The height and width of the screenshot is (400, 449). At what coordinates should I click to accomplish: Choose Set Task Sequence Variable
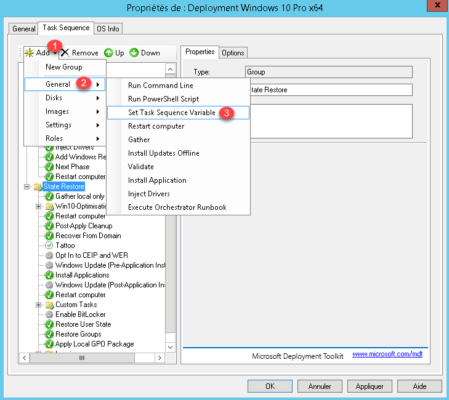coord(178,113)
